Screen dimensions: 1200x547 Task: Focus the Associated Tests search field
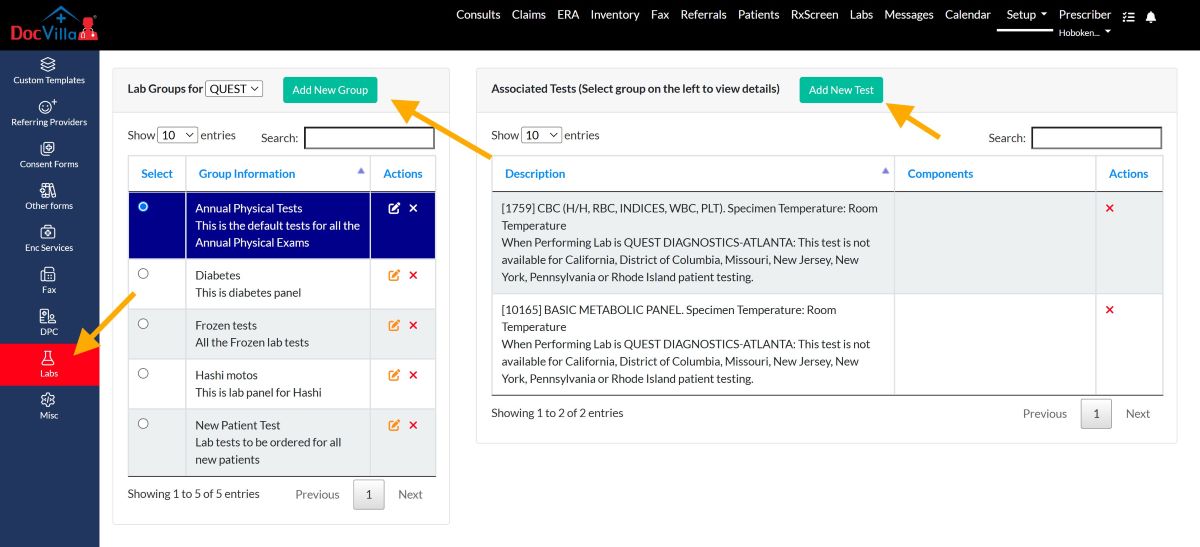click(x=1096, y=138)
